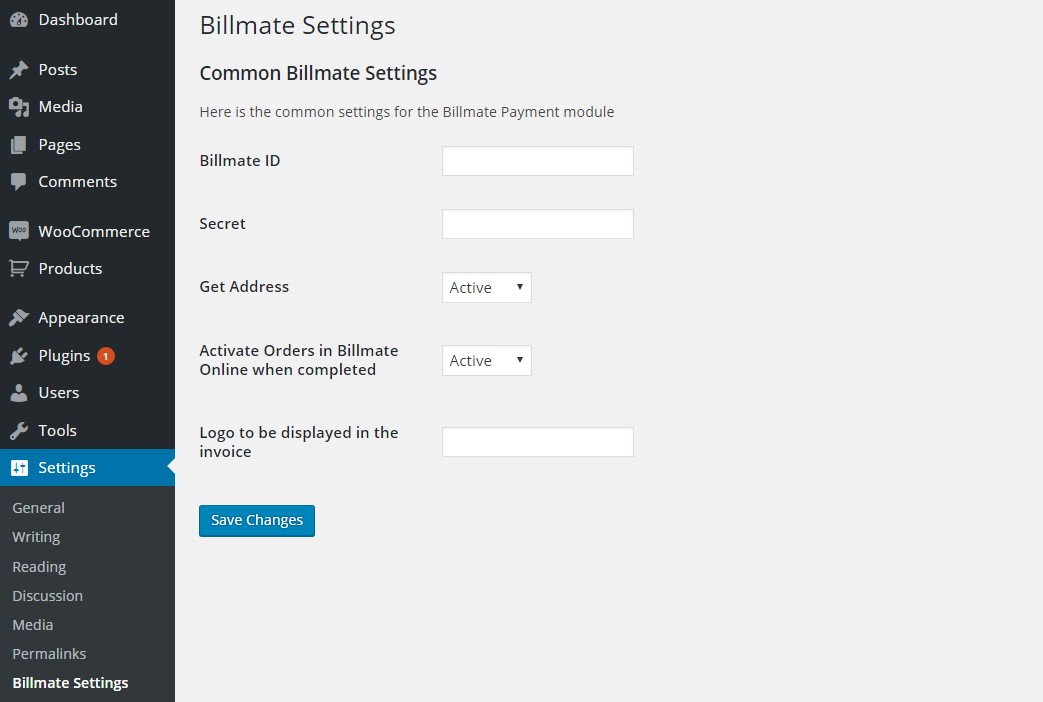Open the Discussion settings submenu item
The width and height of the screenshot is (1043, 702).
47,596
